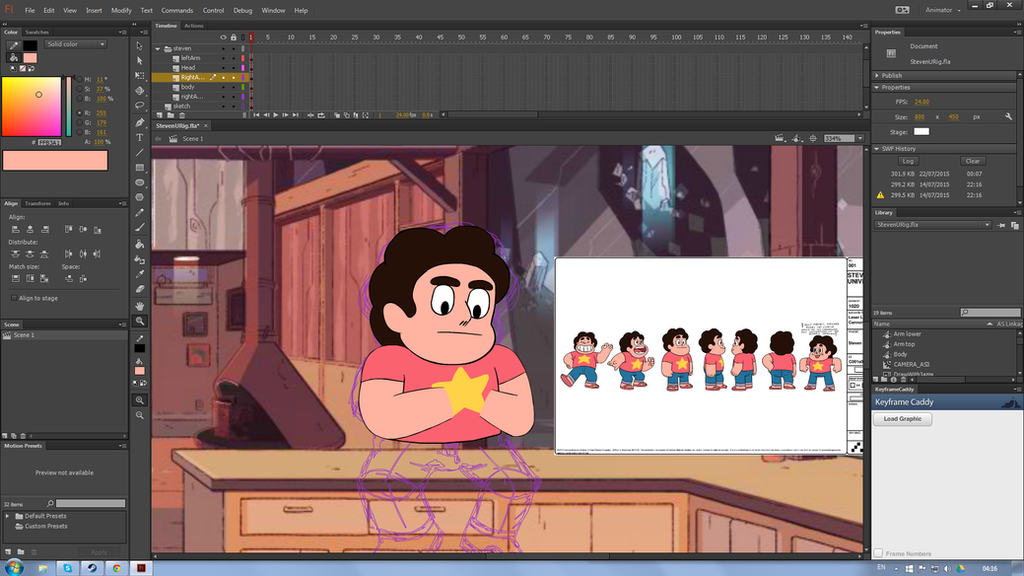Click the Log button in SWF History
Viewport: 1024px width, 576px height.
pyautogui.click(x=908, y=161)
